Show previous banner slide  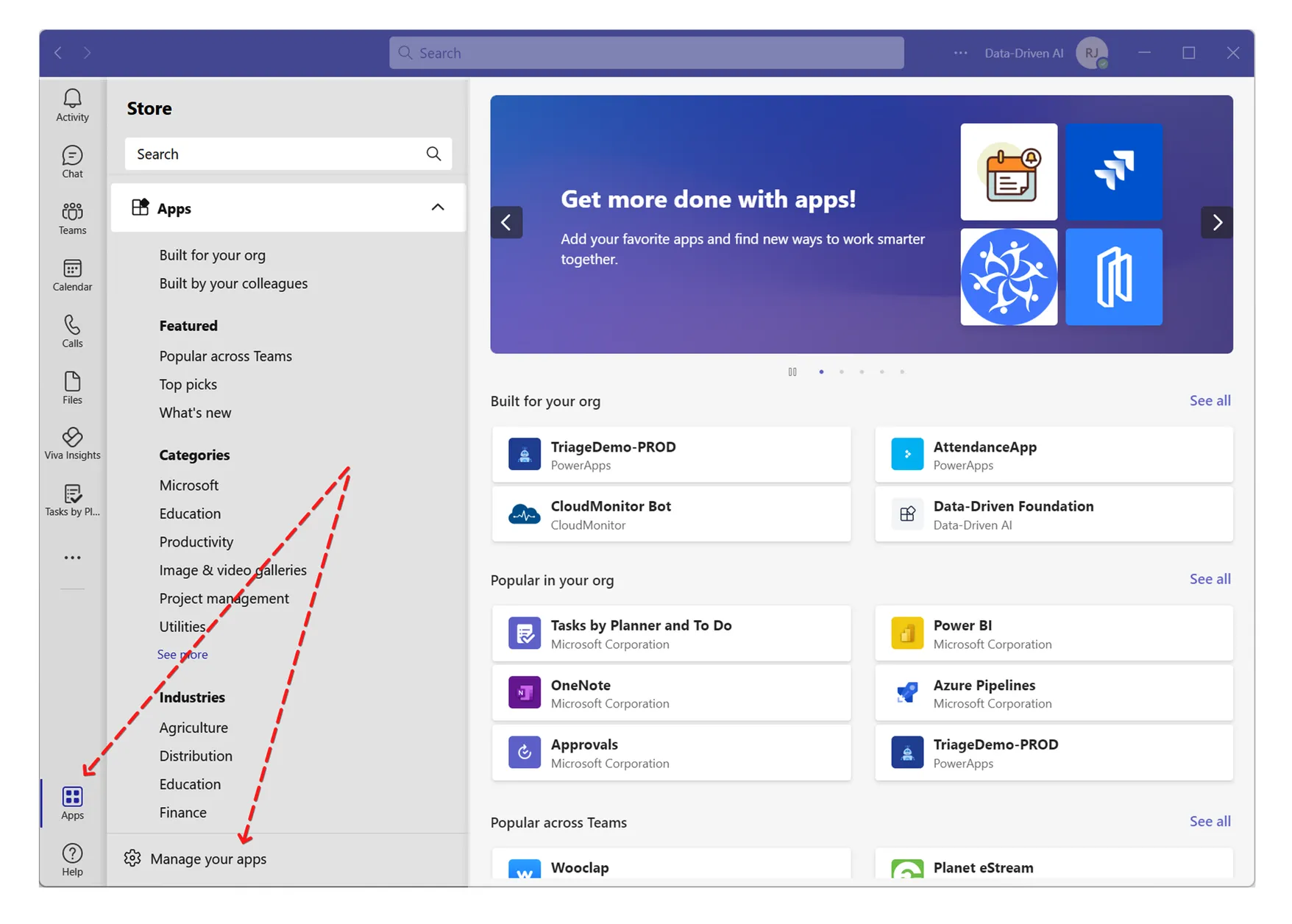[x=506, y=222]
